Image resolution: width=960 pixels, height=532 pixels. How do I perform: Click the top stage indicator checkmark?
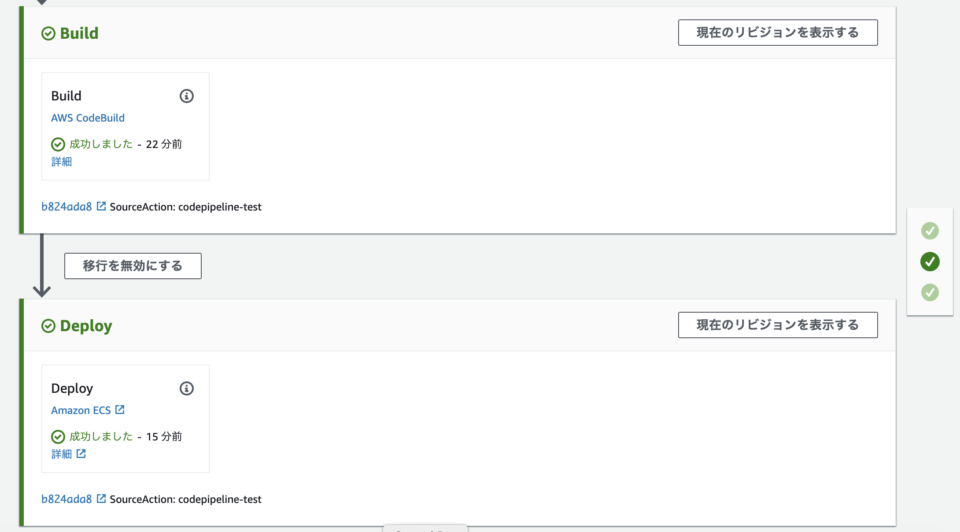[930, 231]
